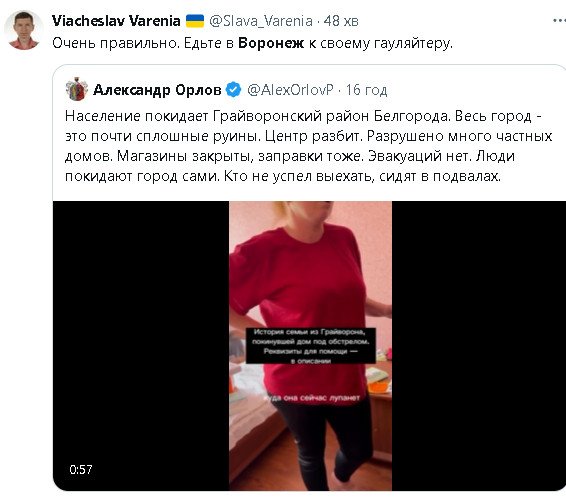
Task: Click the right black letterbox area of the video
Action: tap(479, 346)
